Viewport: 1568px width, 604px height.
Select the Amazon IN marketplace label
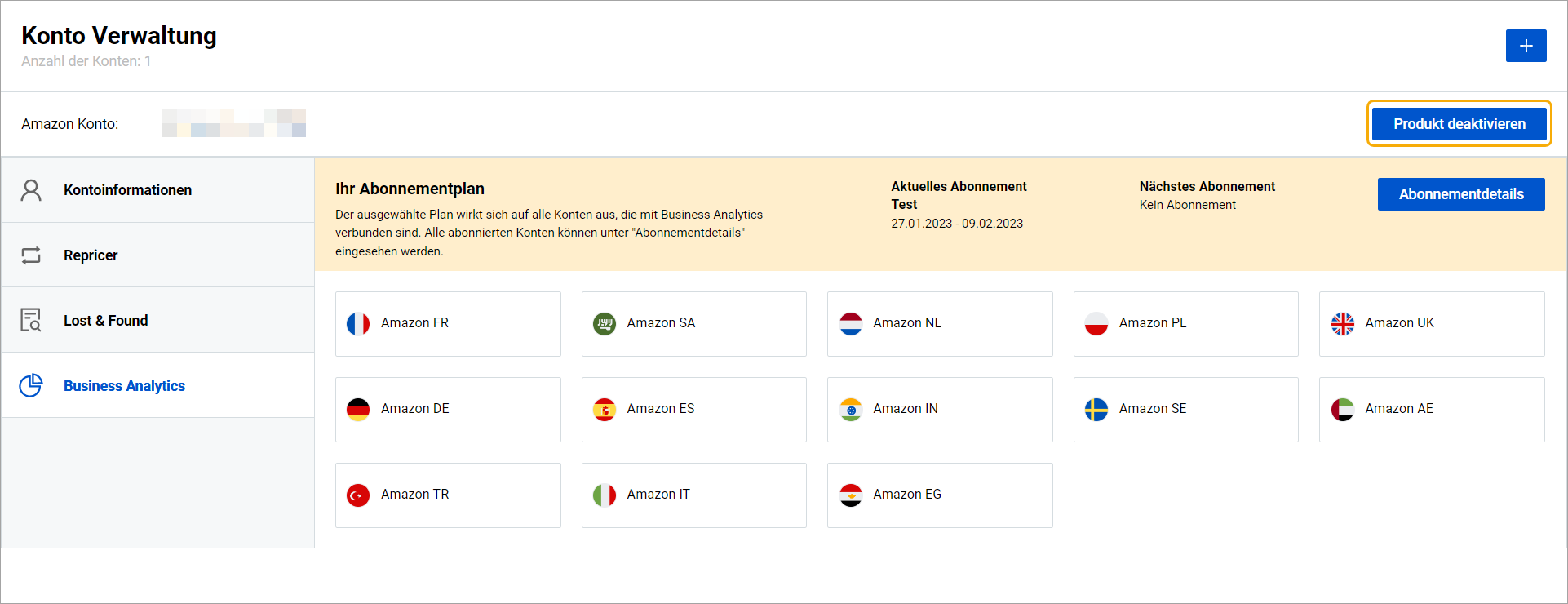906,409
